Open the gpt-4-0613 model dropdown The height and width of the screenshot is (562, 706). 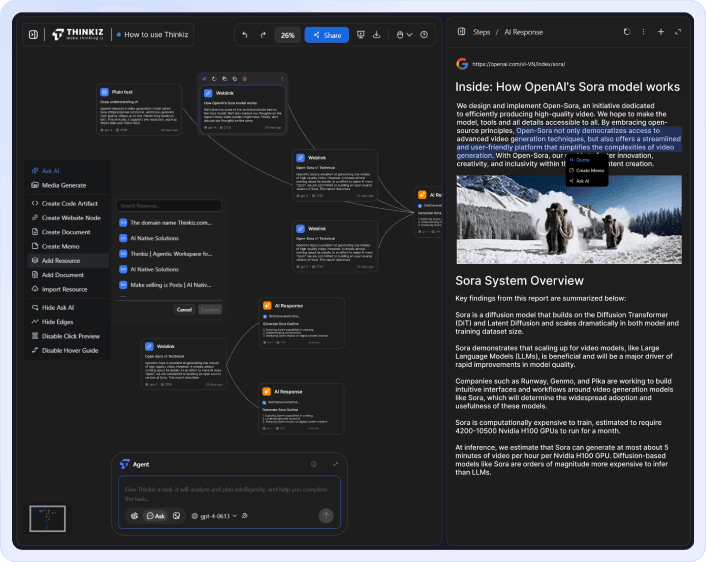point(214,516)
